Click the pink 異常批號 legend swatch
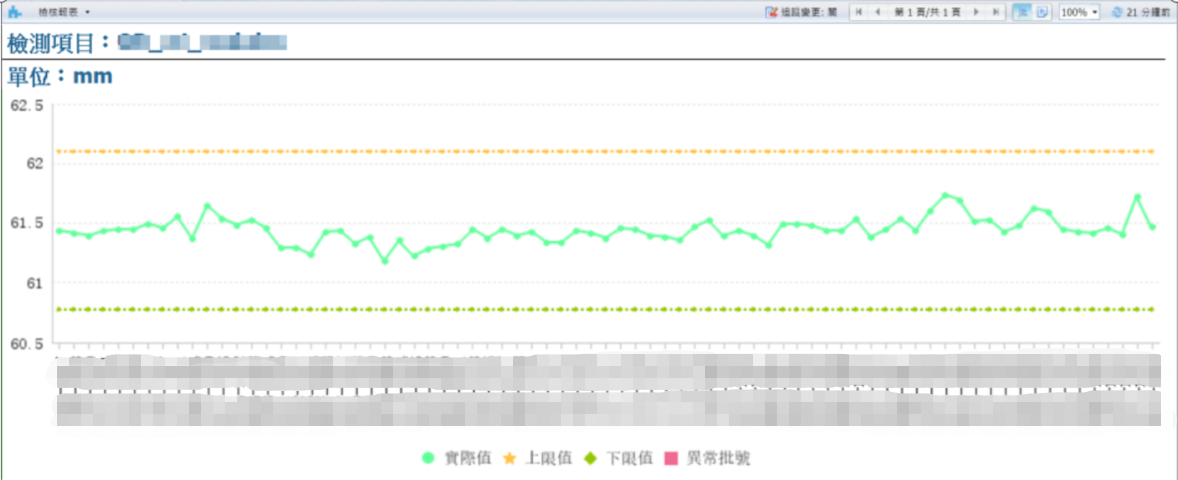This screenshot has height=480, width=1178. [672, 458]
